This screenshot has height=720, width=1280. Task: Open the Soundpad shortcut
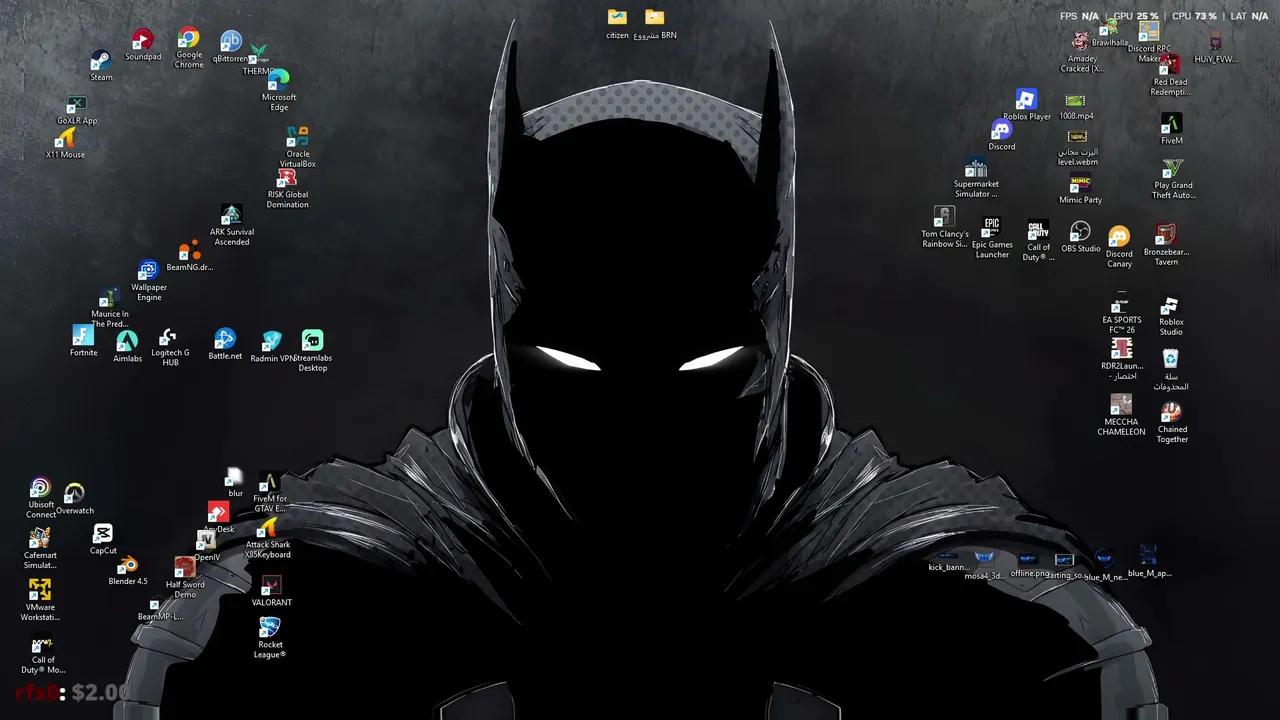[143, 44]
